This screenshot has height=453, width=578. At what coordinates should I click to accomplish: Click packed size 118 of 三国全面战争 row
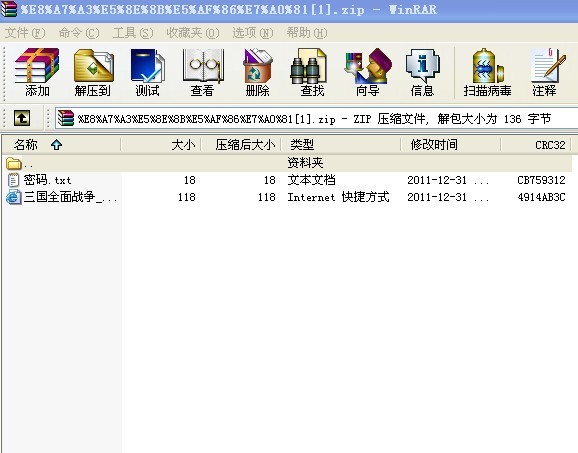[x=267, y=197]
